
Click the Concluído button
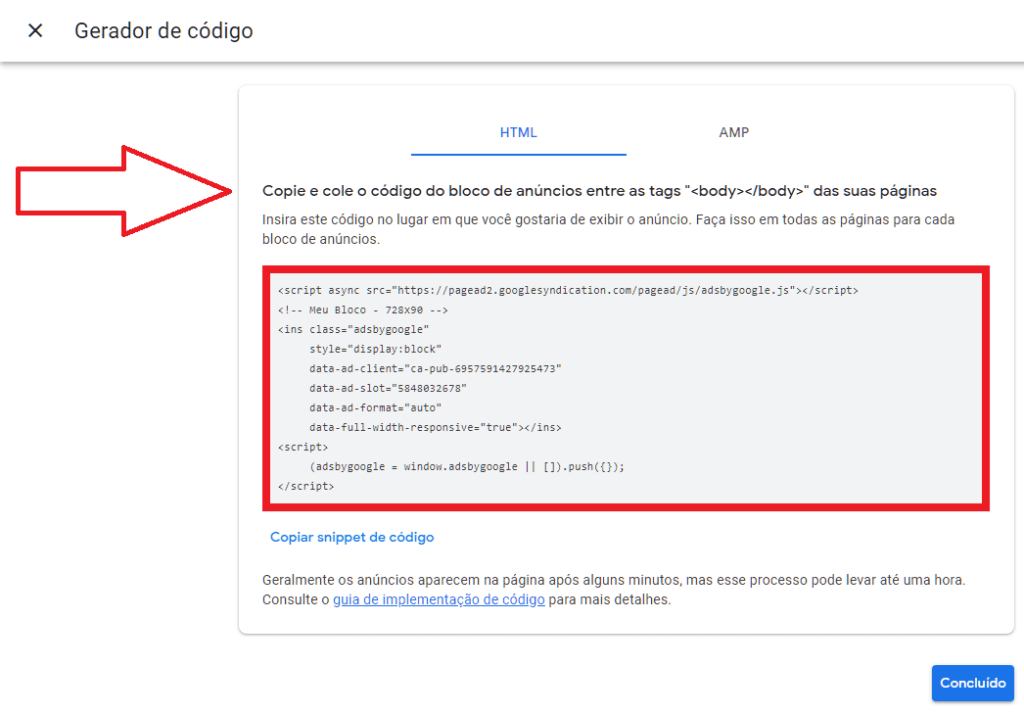coord(972,683)
